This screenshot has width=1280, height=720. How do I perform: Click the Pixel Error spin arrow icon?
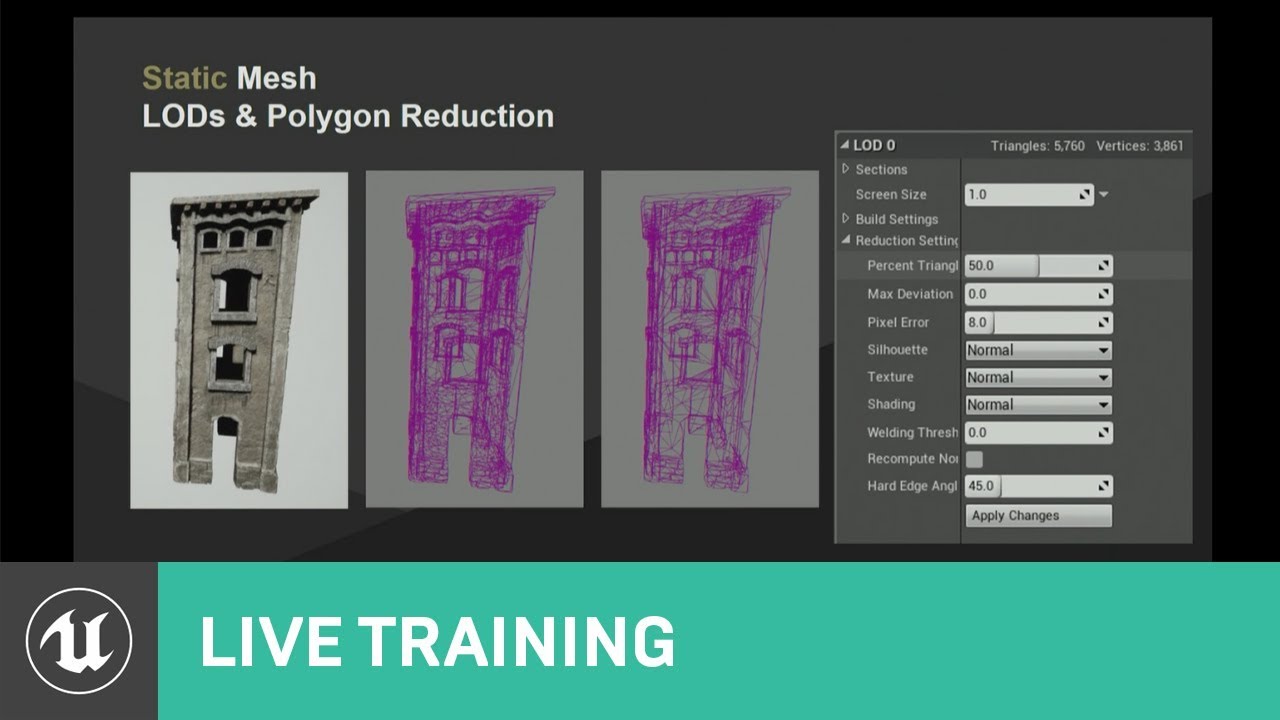1104,322
